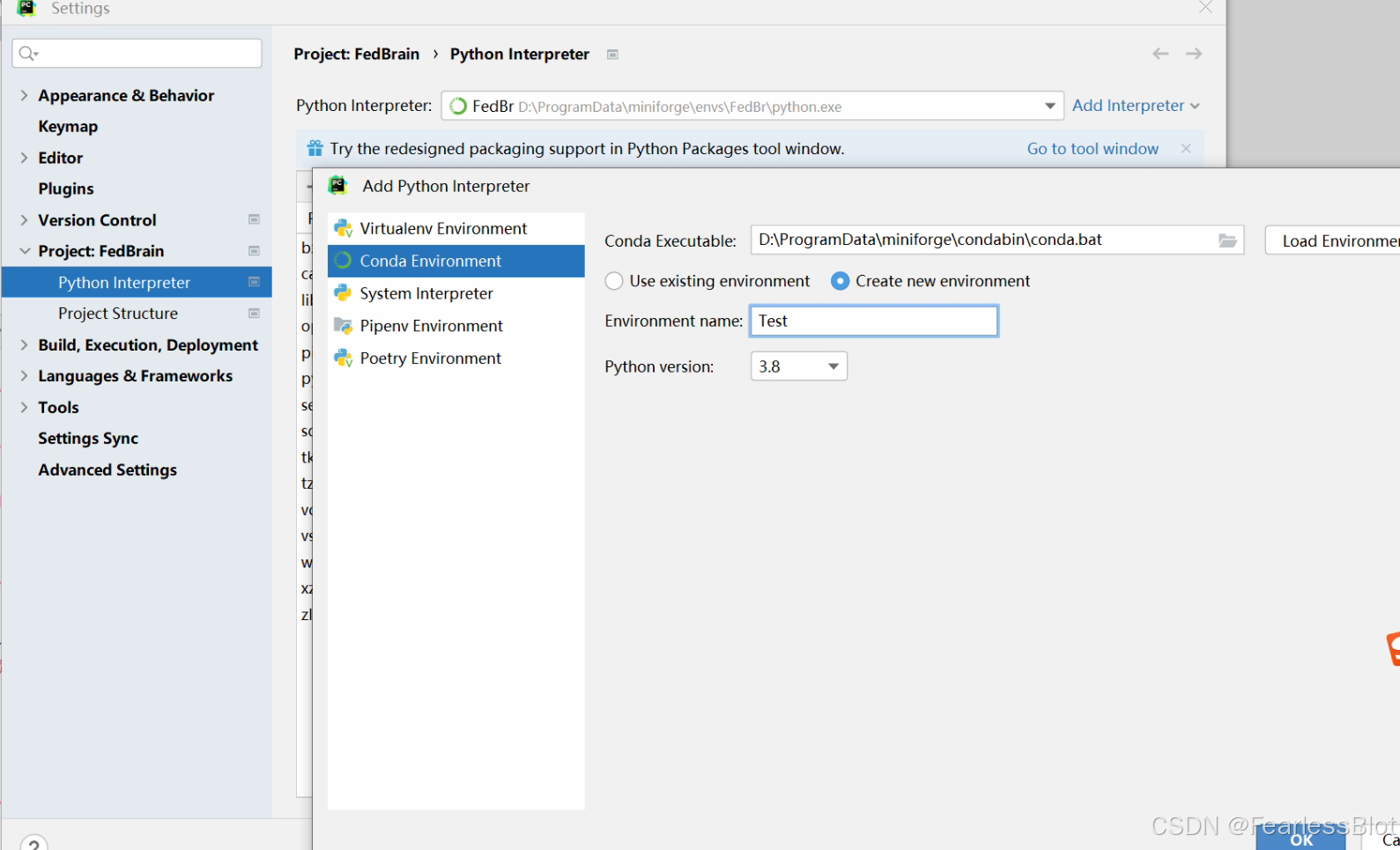The image size is (1400, 850).
Task: Open the Add Interpreter dropdown link
Action: click(x=1136, y=106)
